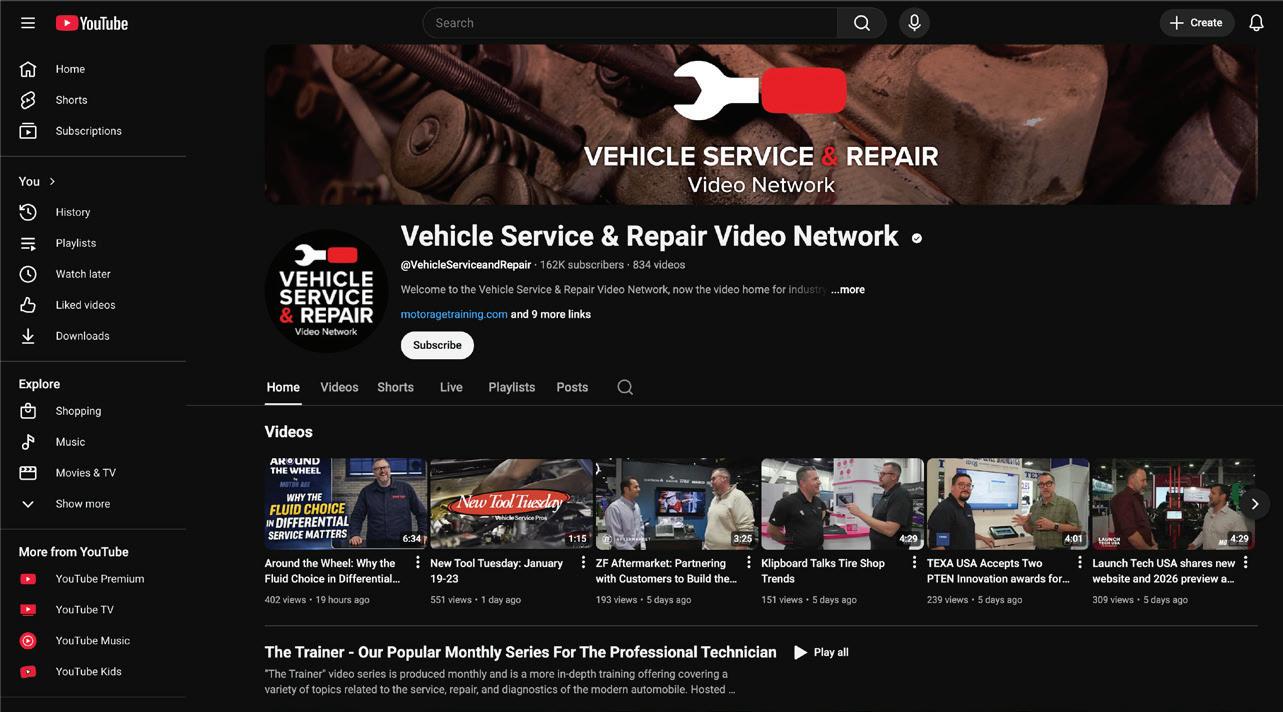Open options for ZF Aftermarket video
Screen dimensions: 1283x712
(x=749, y=563)
